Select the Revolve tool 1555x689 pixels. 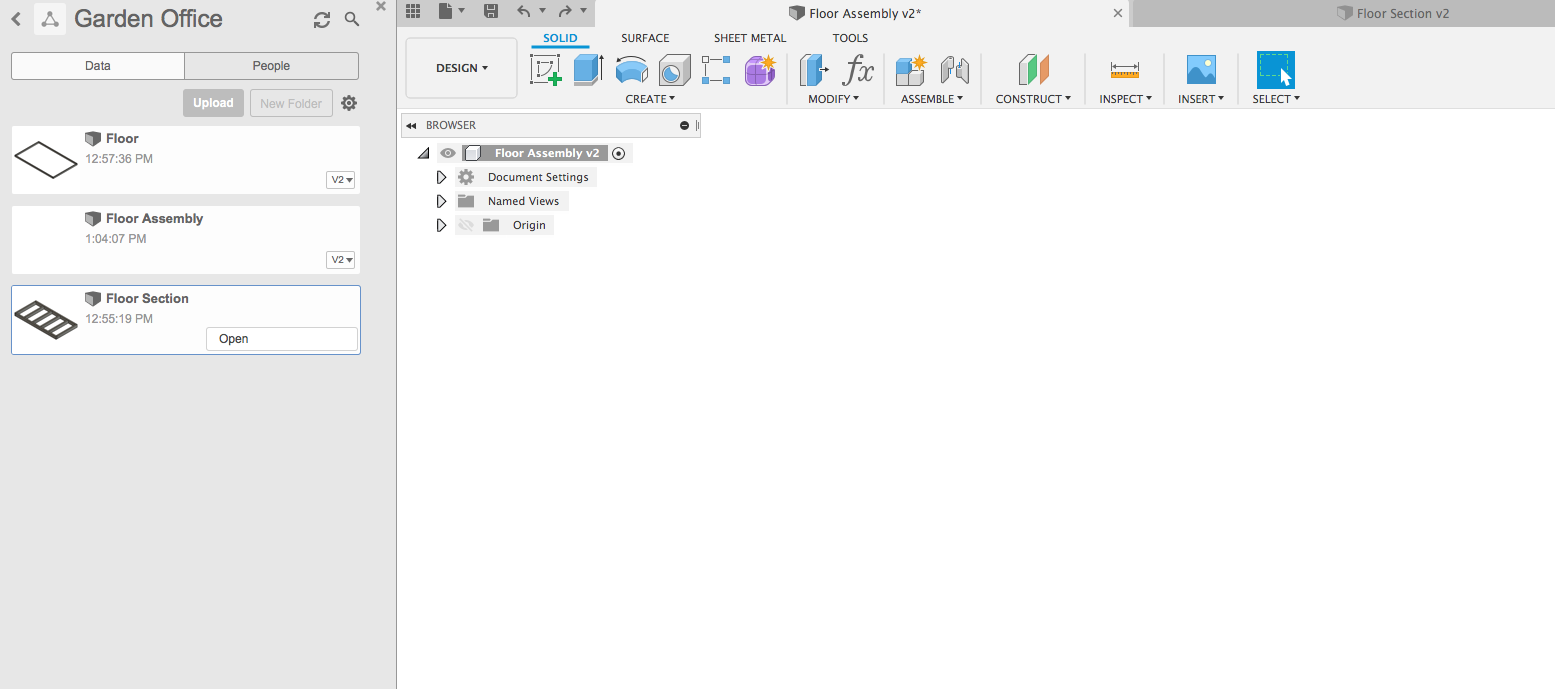click(631, 68)
